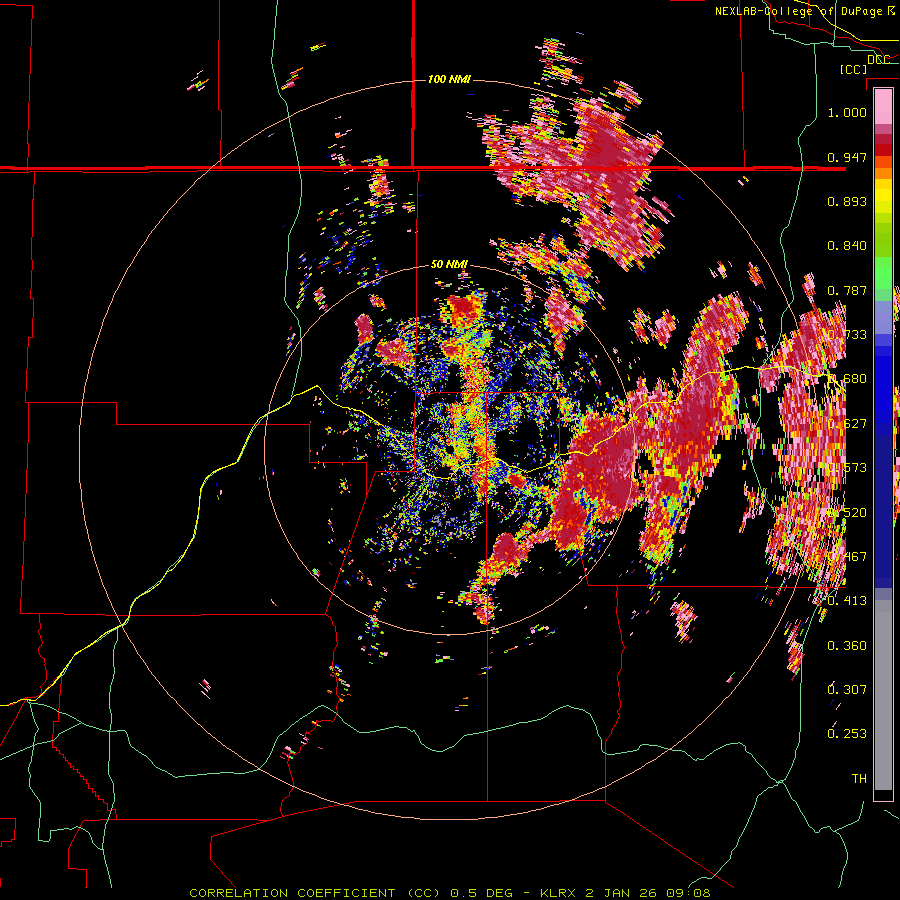The image size is (900, 900).
Task: Select the 0.787 legend value
Action: pyautogui.click(x=847, y=290)
